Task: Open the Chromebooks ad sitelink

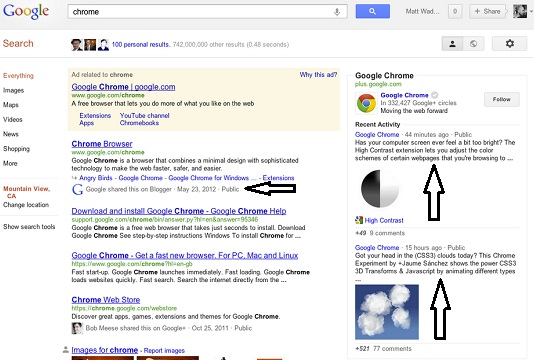Action: [x=139, y=123]
